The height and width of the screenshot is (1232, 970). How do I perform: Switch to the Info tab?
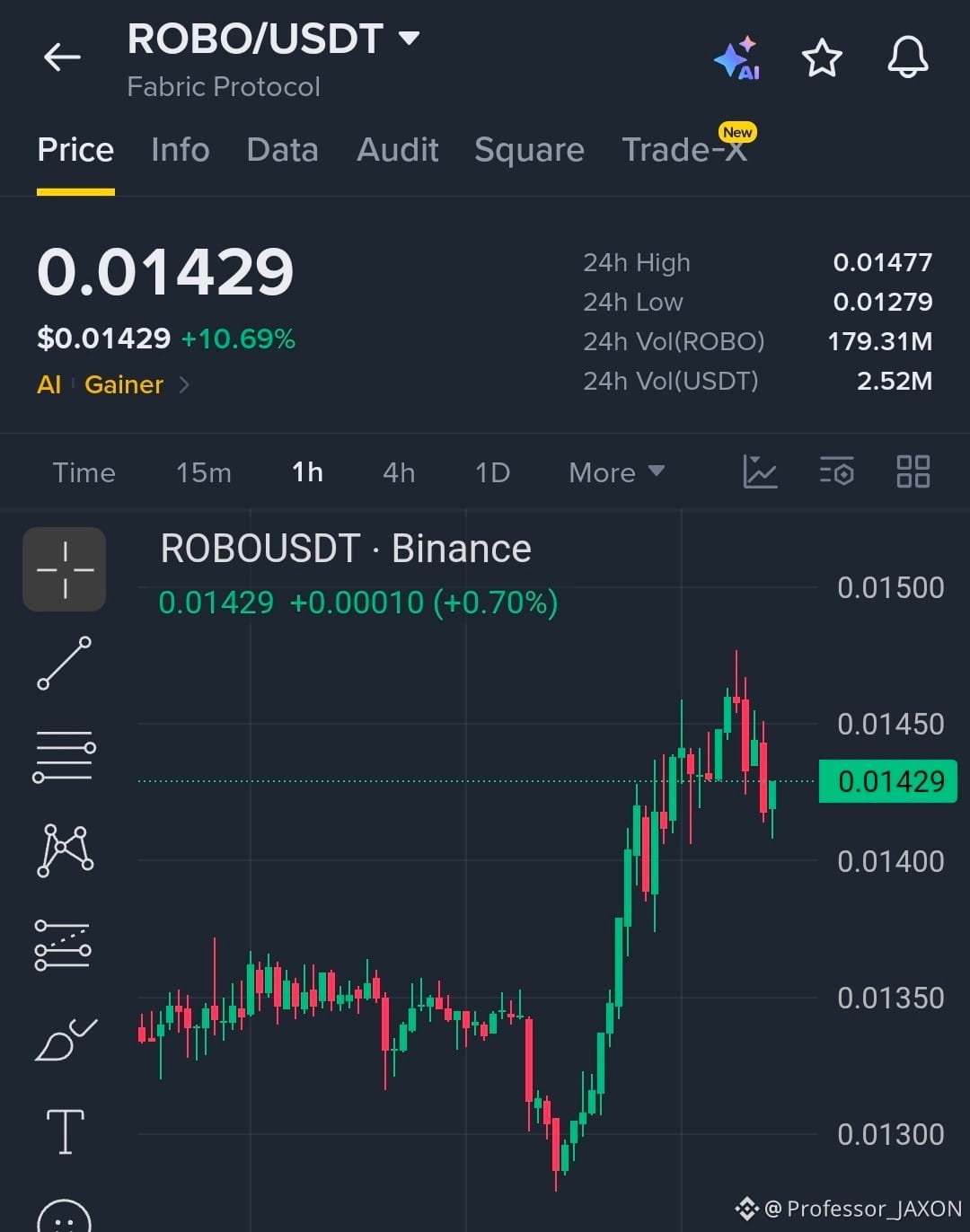[181, 150]
